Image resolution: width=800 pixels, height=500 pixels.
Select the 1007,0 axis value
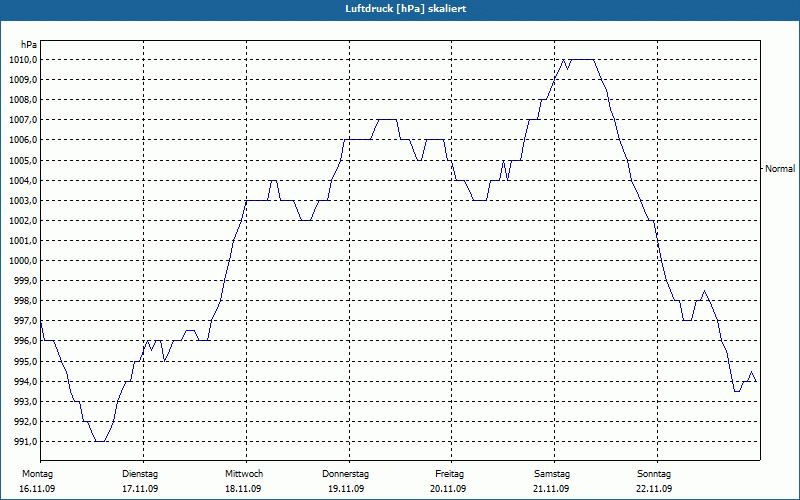tap(22, 120)
